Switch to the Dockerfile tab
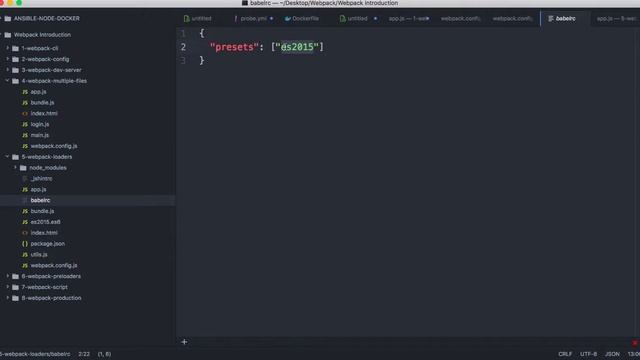This screenshot has height=360, width=640. (x=302, y=19)
